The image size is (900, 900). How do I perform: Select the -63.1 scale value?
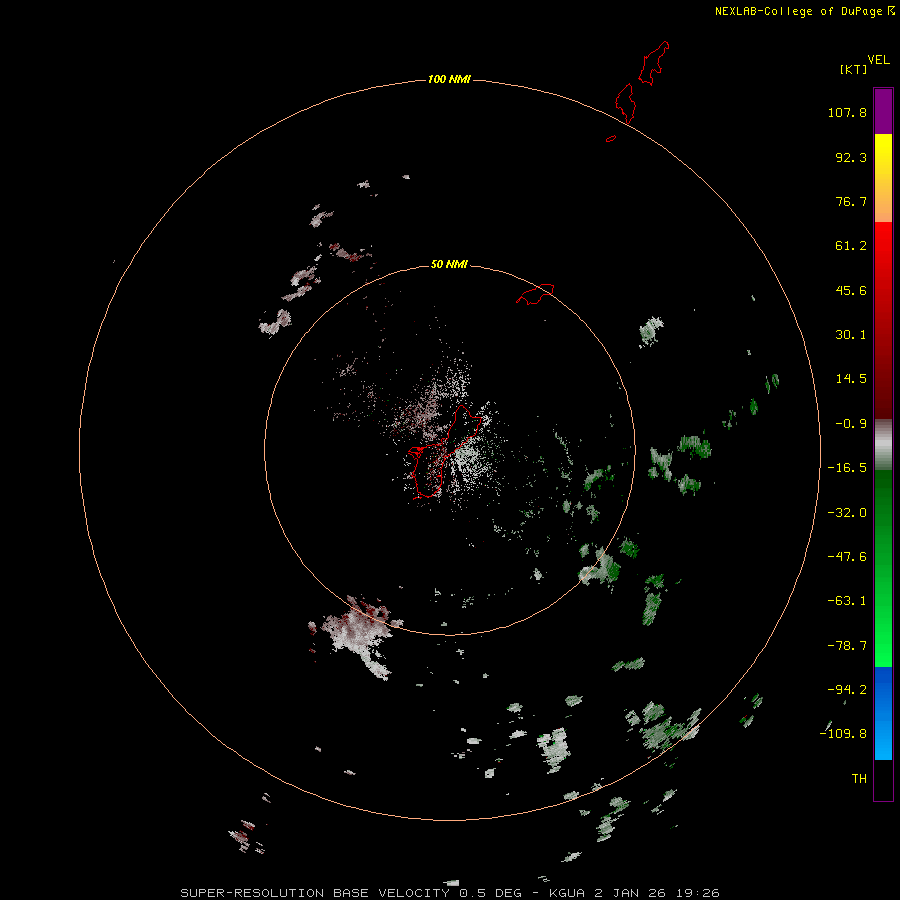tap(847, 601)
